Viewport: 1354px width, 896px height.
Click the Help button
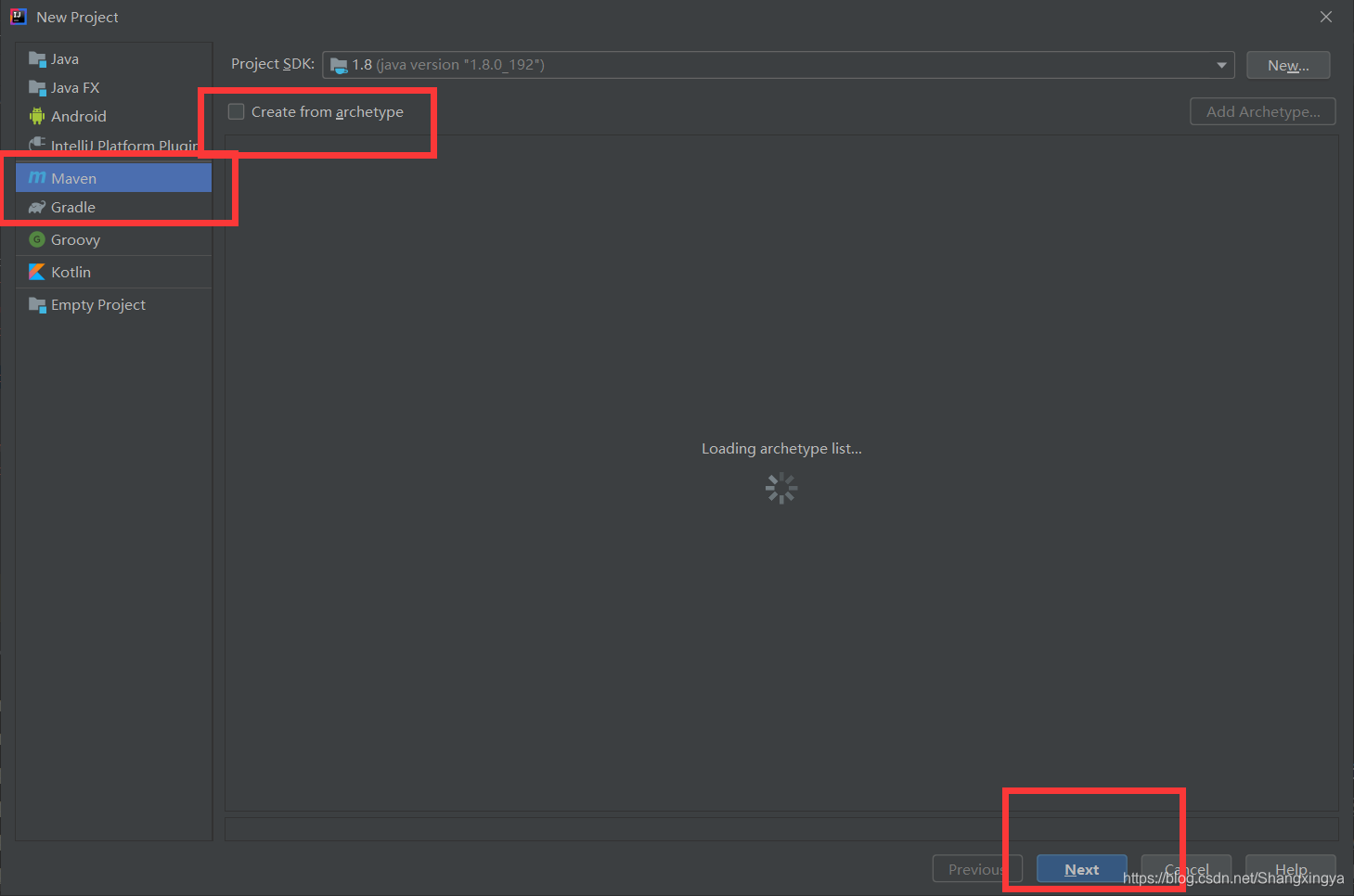(1291, 869)
